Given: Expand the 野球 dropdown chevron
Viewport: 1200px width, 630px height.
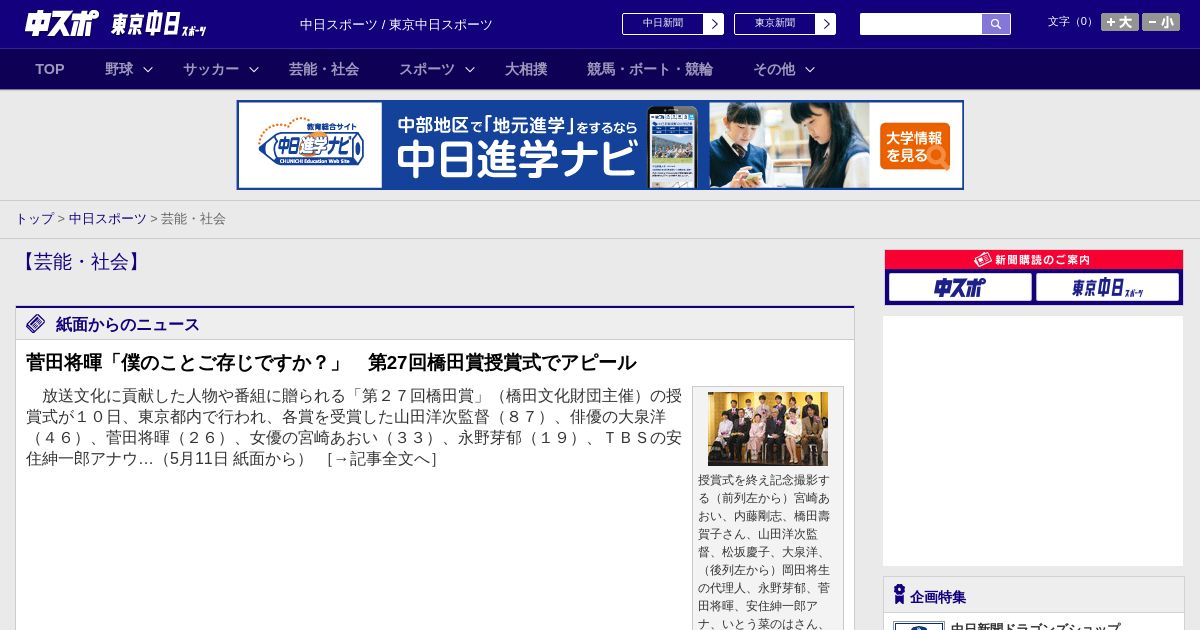Looking at the screenshot, I should click(148, 69).
